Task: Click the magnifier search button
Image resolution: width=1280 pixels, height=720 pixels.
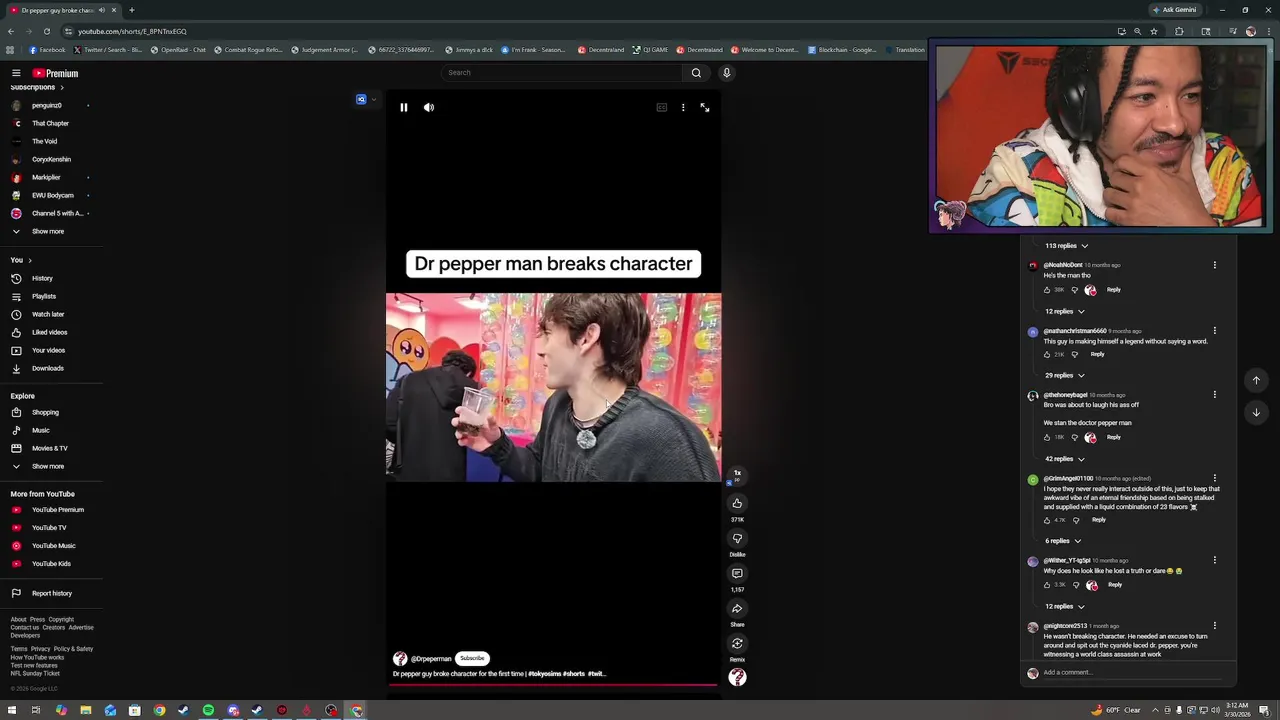Action: [696, 72]
